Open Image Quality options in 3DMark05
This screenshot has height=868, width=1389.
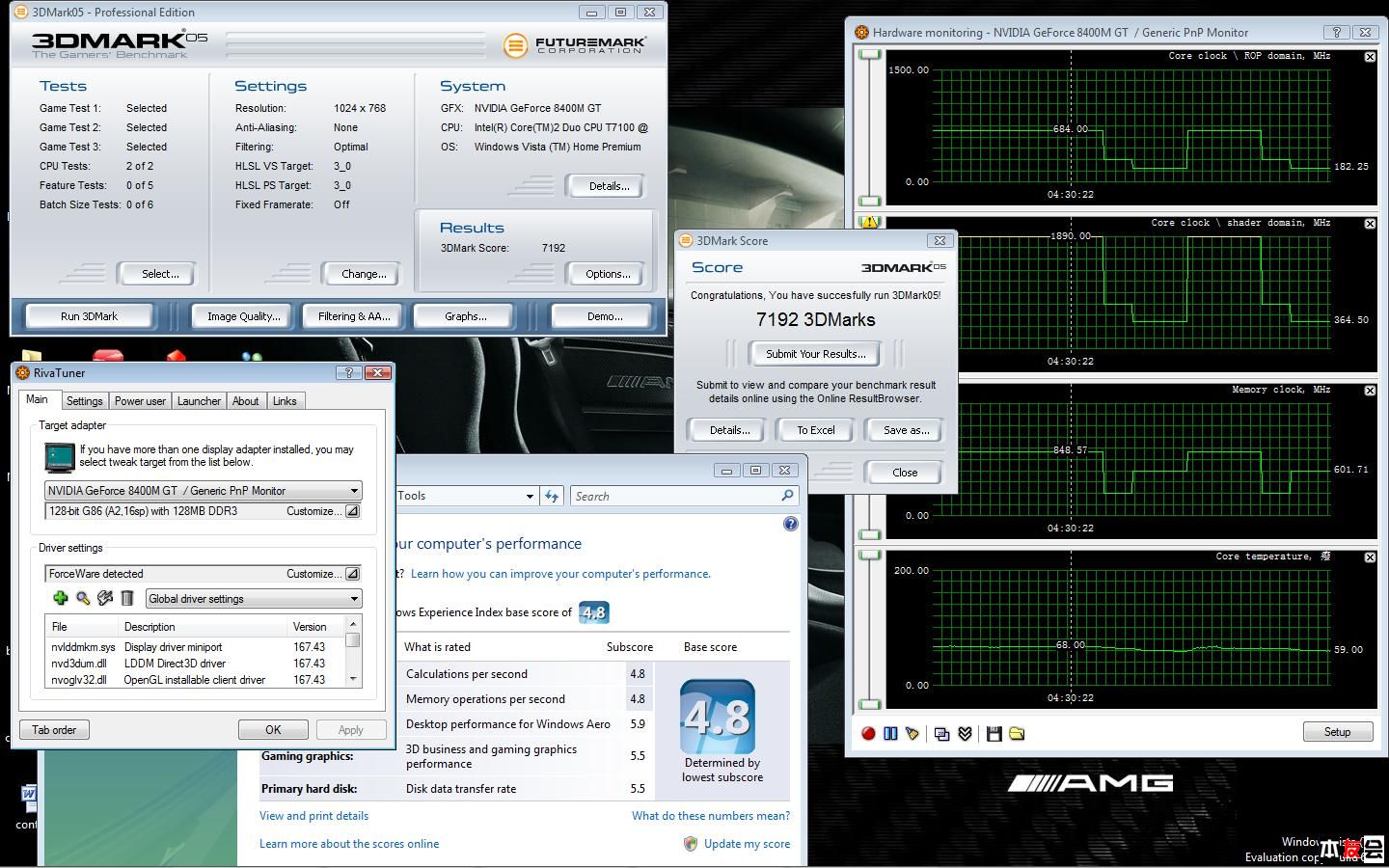pyautogui.click(x=243, y=316)
